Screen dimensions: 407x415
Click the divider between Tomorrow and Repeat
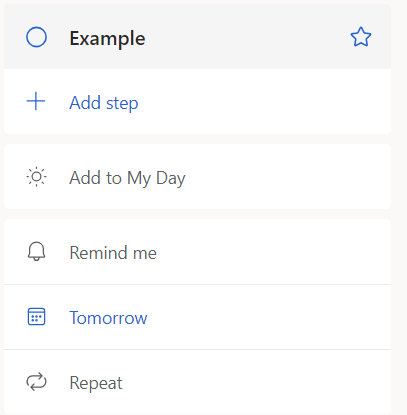[x=197, y=350]
